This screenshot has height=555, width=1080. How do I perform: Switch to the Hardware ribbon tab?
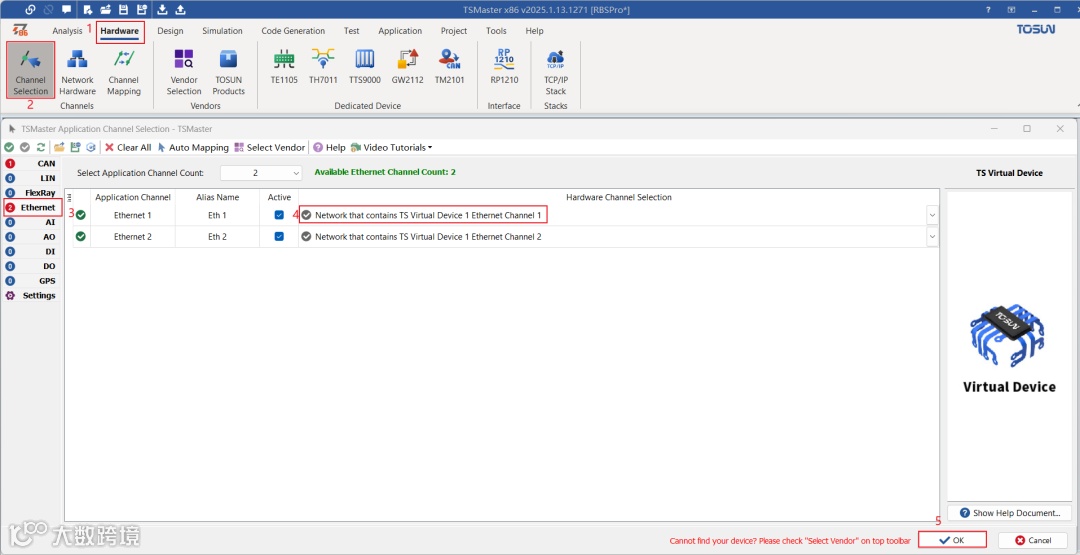coord(120,31)
